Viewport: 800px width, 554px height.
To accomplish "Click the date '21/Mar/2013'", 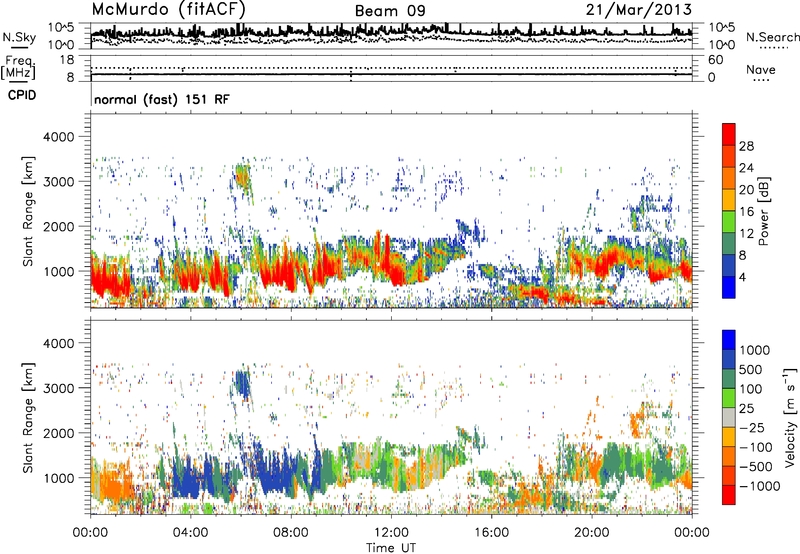I will point(639,10).
